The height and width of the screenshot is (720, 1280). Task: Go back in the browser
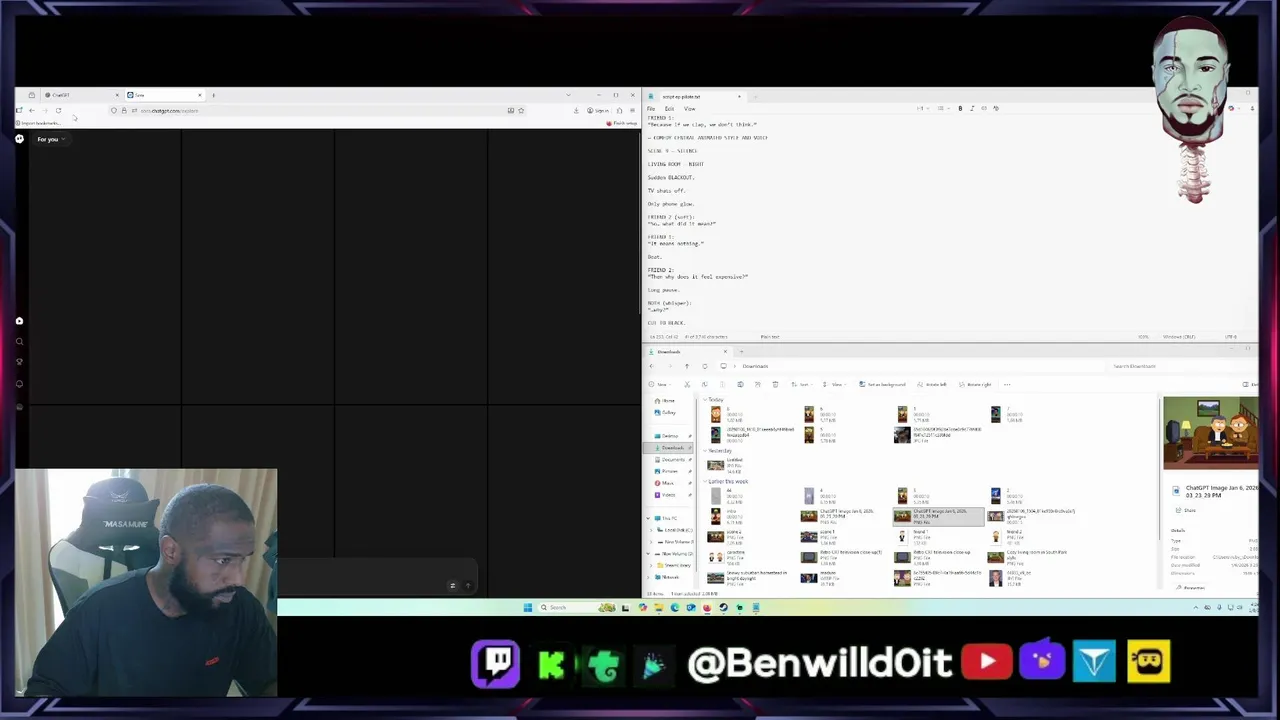click(x=32, y=110)
